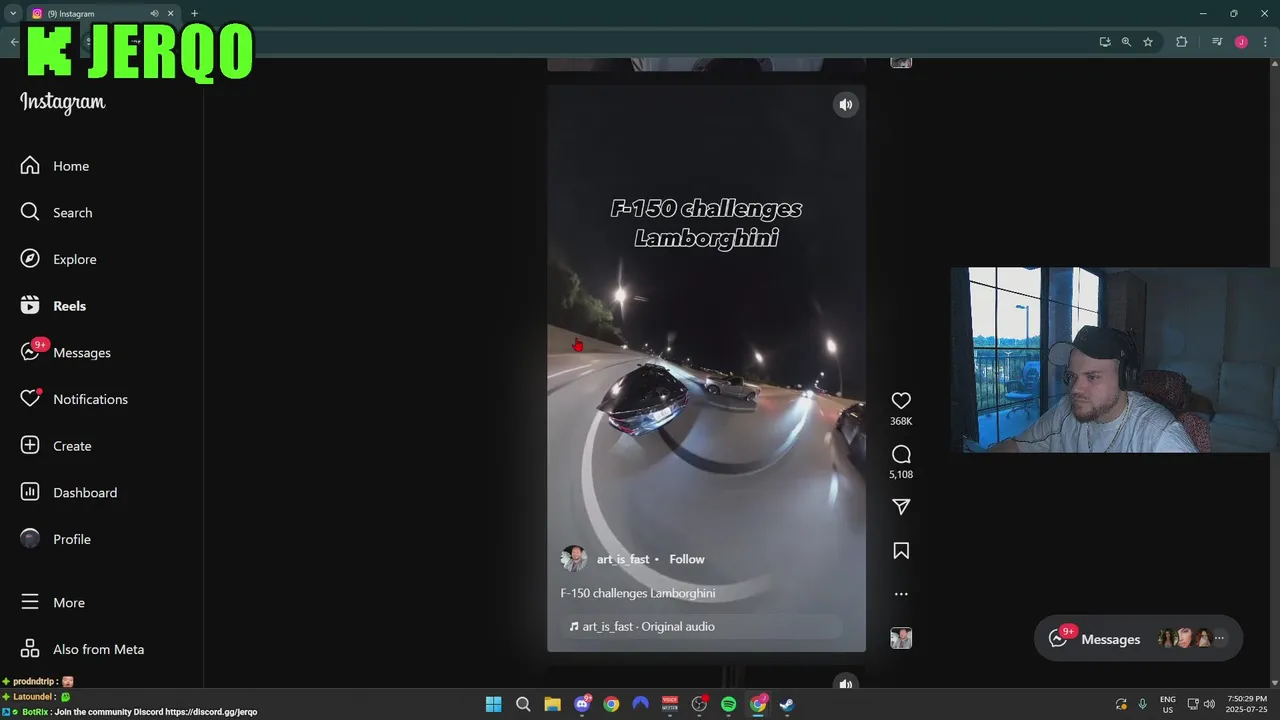Click the Instagram logo
Viewport: 1280px width, 720px height.
62,103
